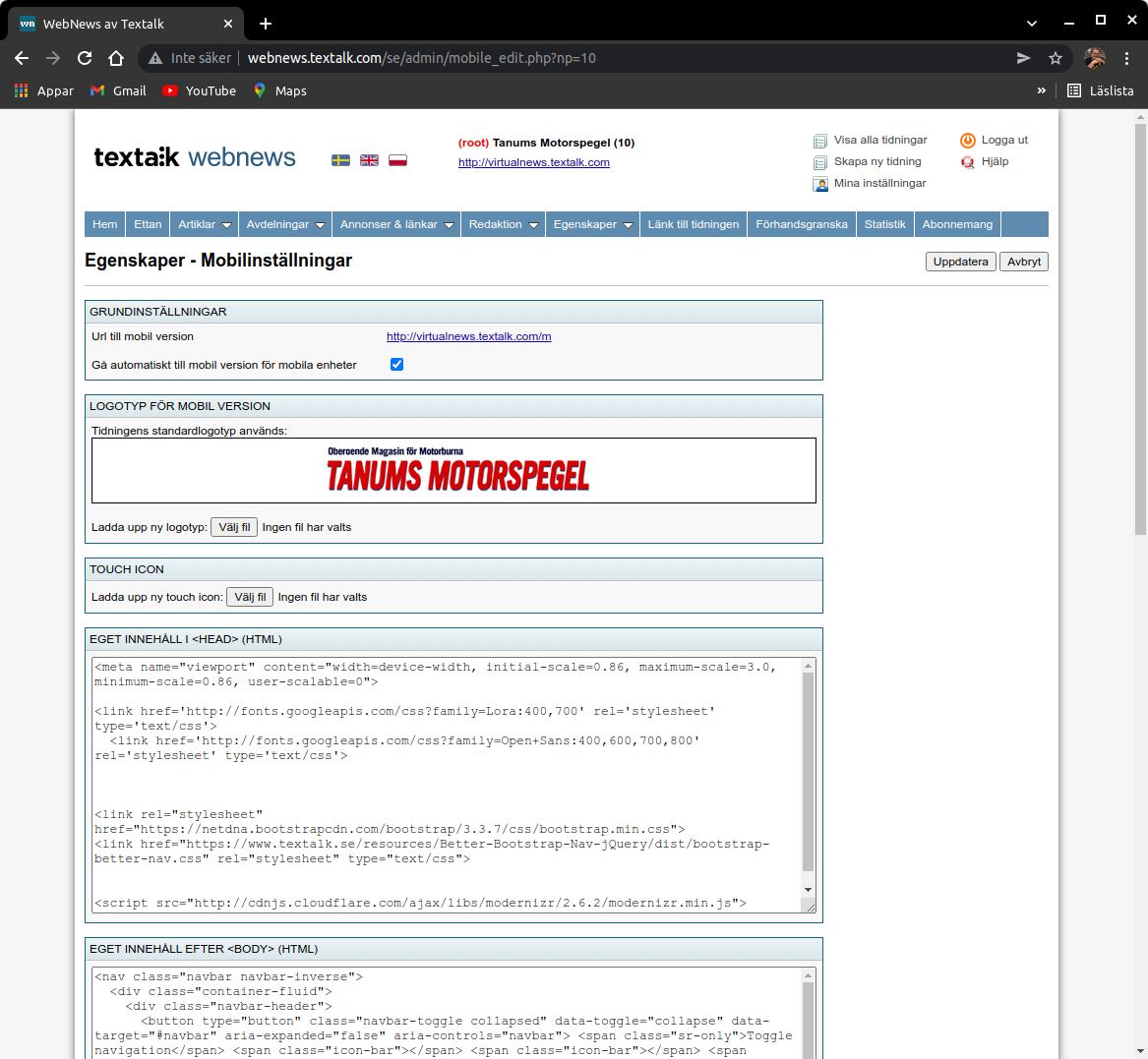Reload the page in the browser

(x=85, y=58)
